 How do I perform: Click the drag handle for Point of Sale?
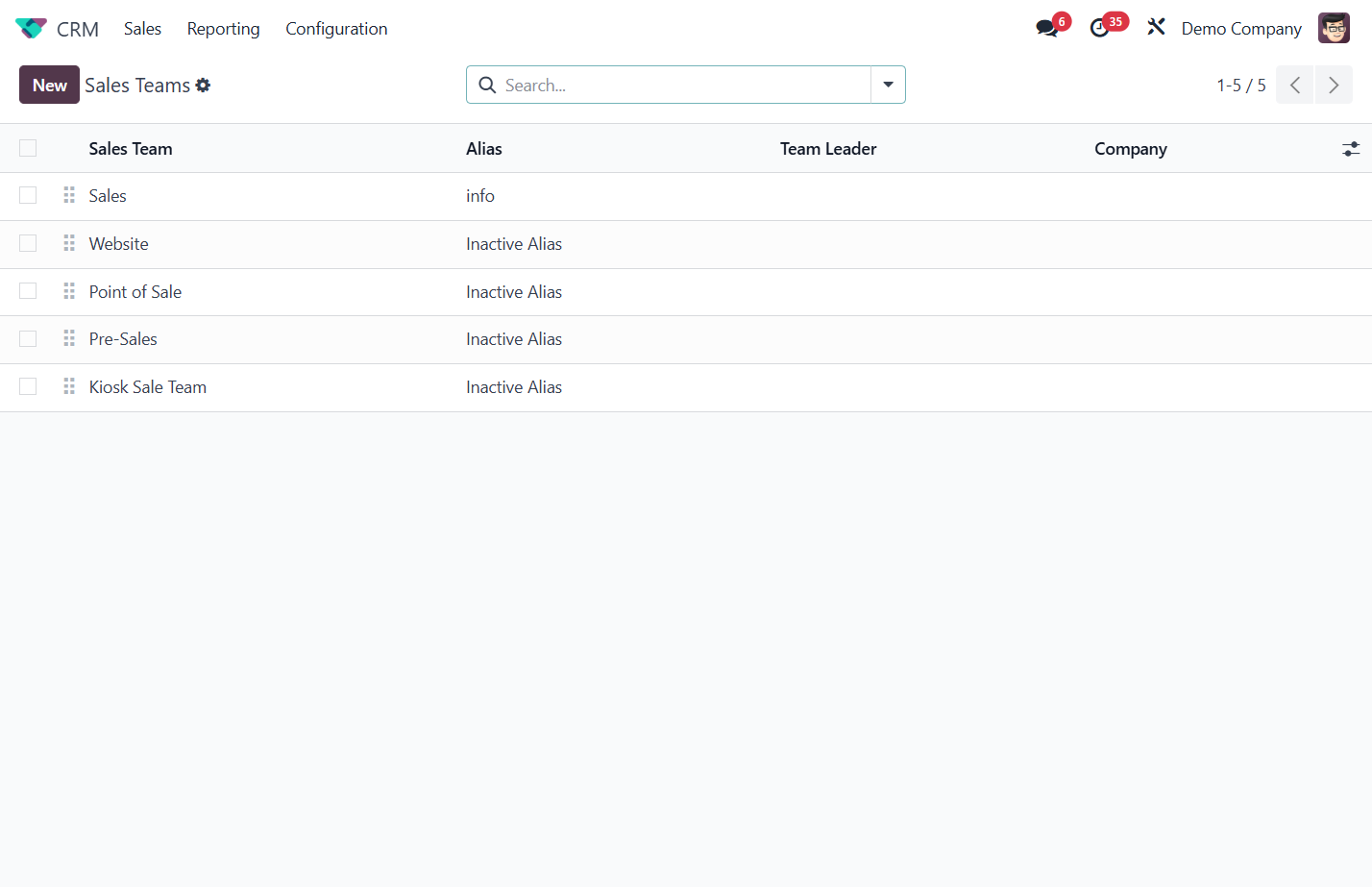(x=69, y=291)
